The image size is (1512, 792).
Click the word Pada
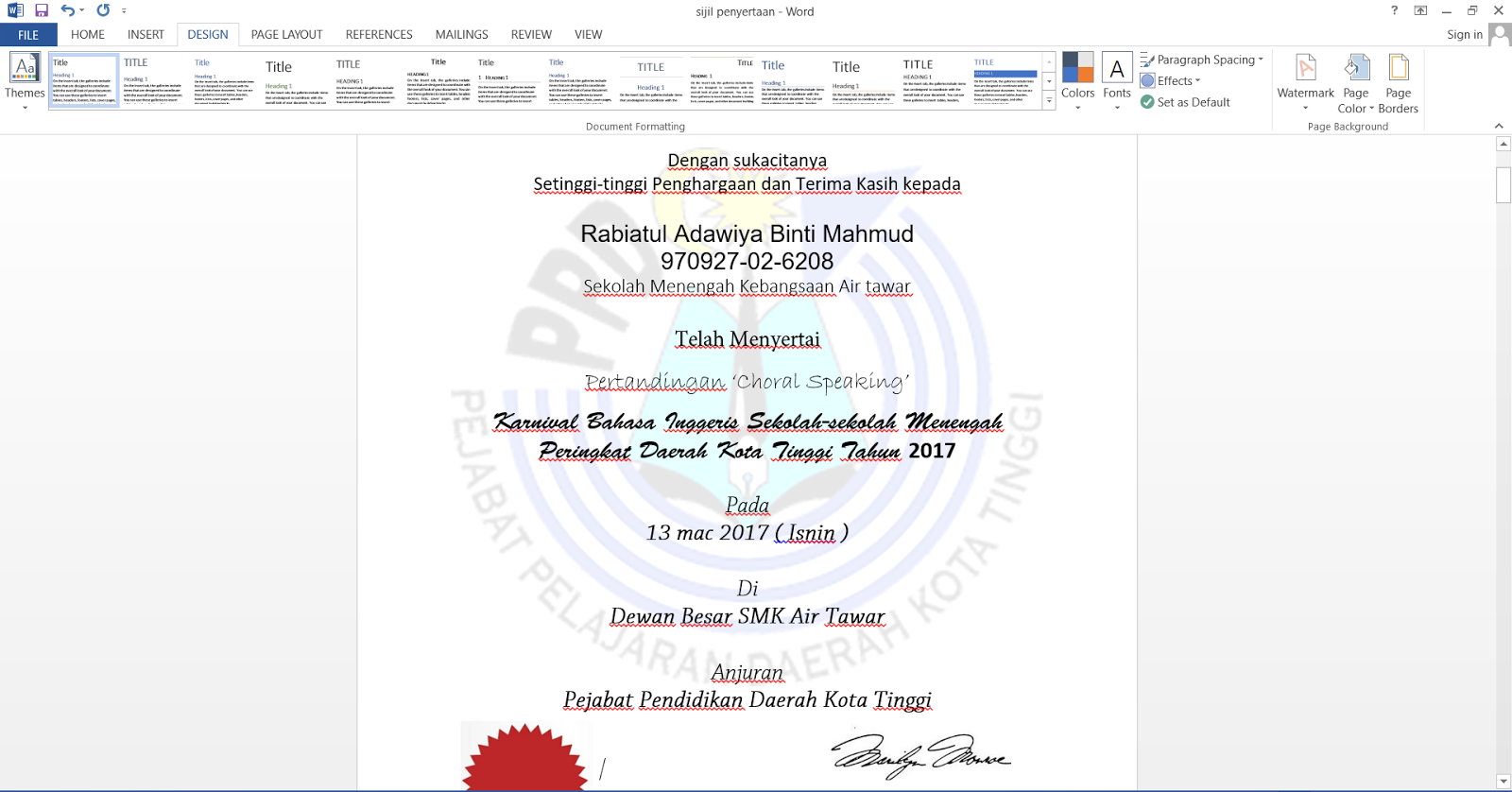pos(747,505)
